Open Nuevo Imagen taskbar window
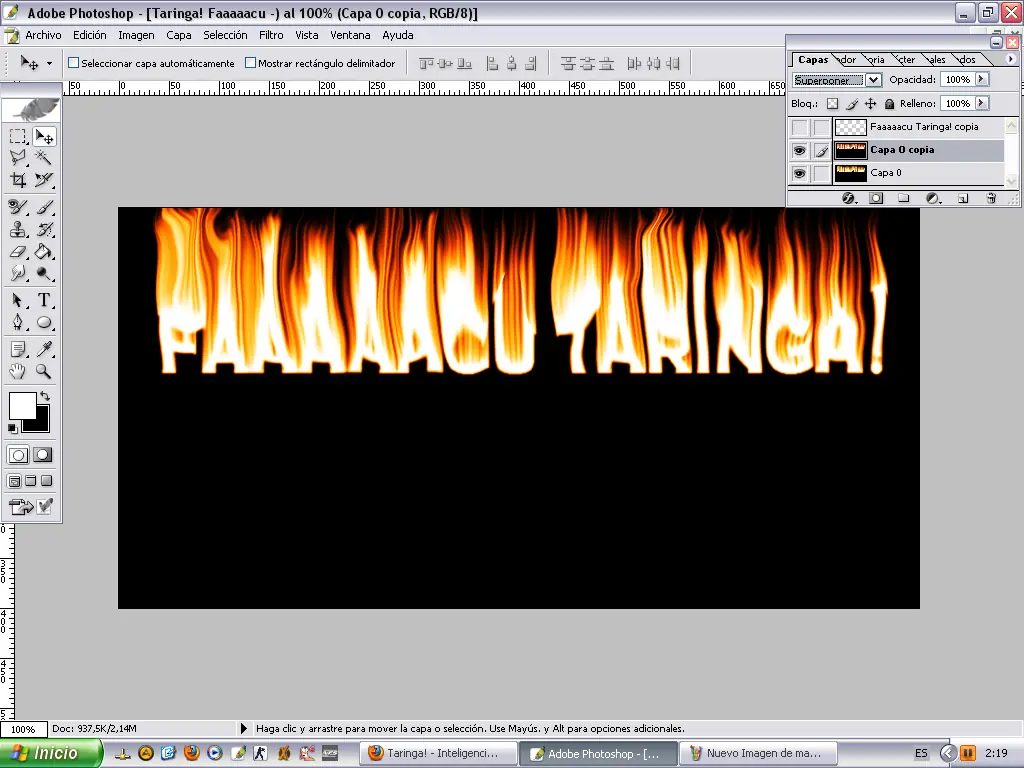 pos(758,753)
